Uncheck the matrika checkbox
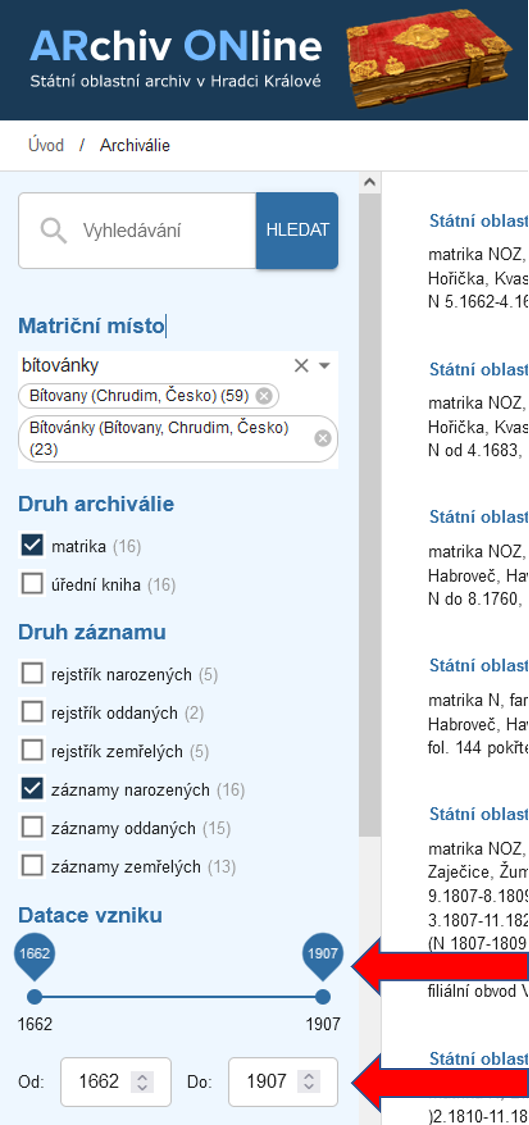The height and width of the screenshot is (1125, 529). (x=32, y=546)
